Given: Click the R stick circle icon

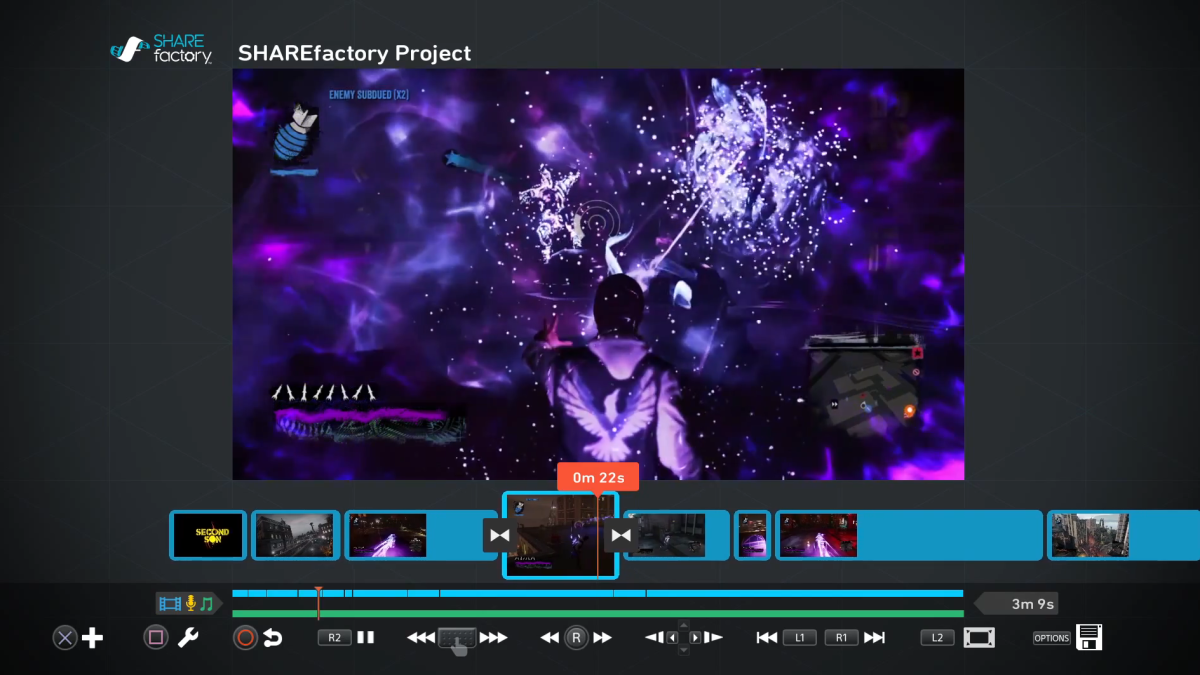Looking at the screenshot, I should pos(576,638).
